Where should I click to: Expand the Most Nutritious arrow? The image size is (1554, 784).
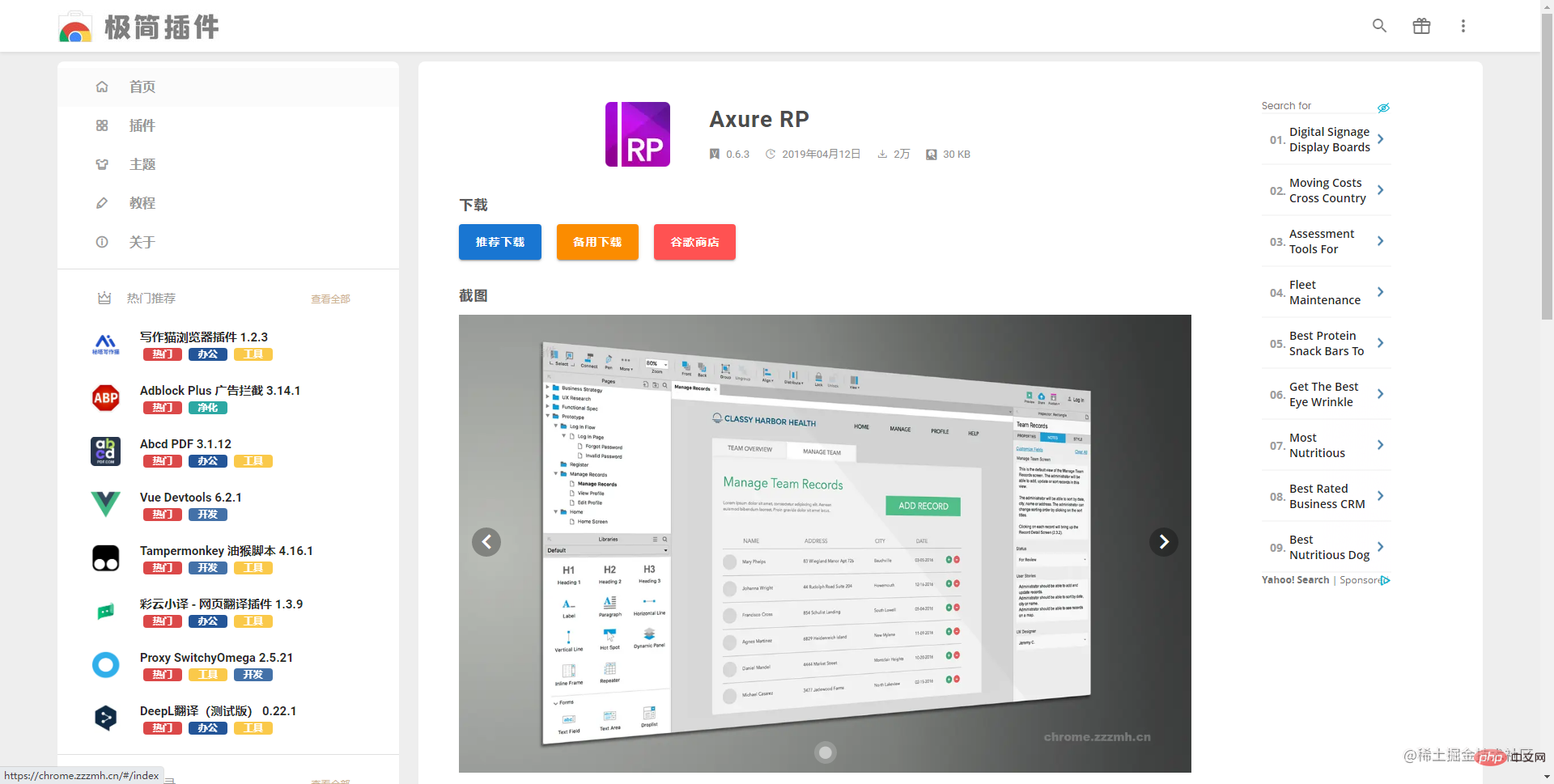point(1381,445)
